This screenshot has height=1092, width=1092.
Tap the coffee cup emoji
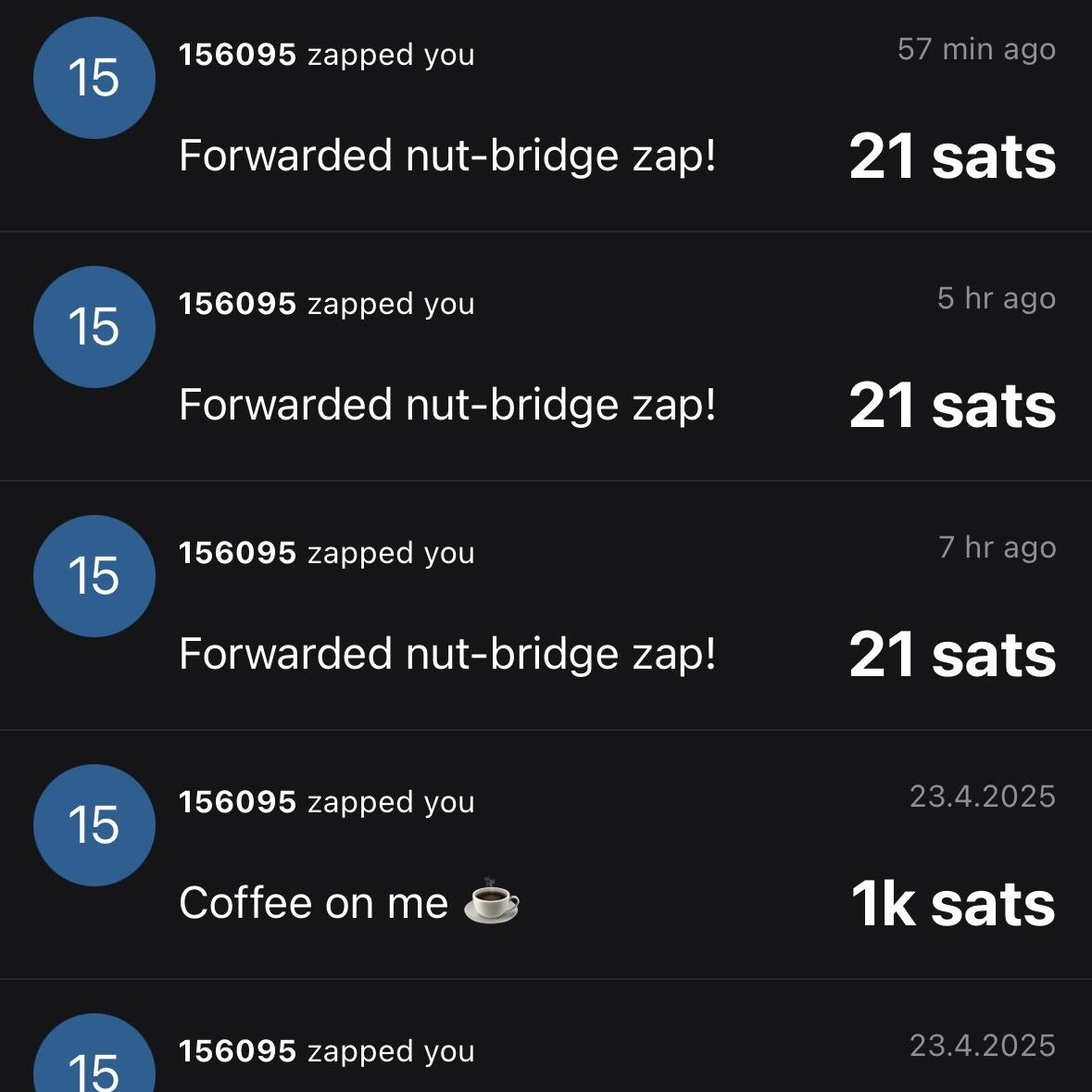coord(492,901)
